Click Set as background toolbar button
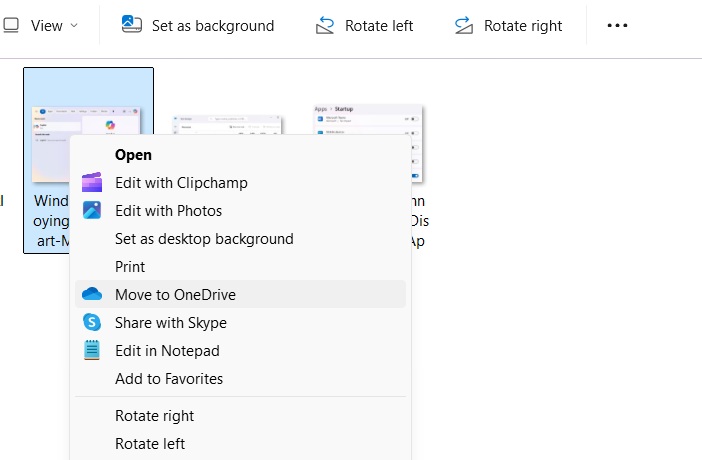The width and height of the screenshot is (702, 460). (197, 26)
